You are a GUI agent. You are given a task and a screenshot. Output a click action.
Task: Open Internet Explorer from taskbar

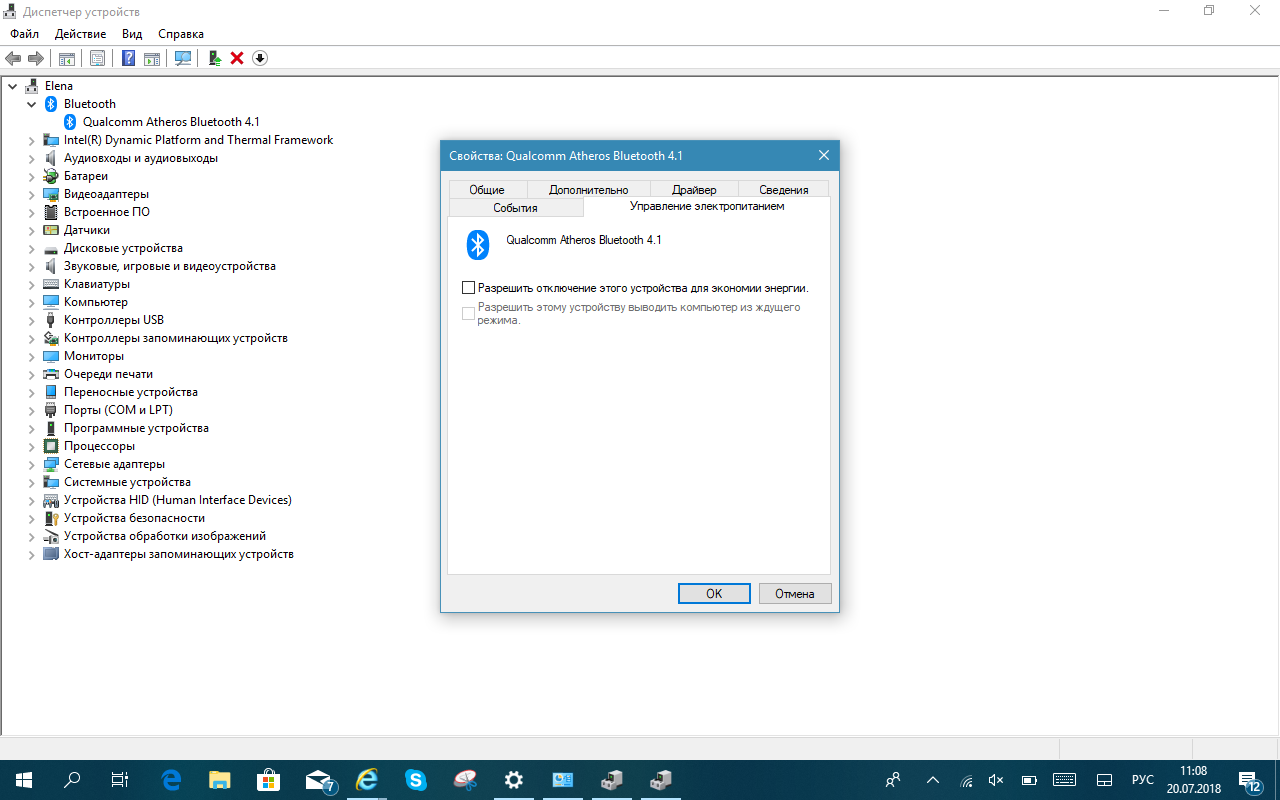(x=367, y=780)
